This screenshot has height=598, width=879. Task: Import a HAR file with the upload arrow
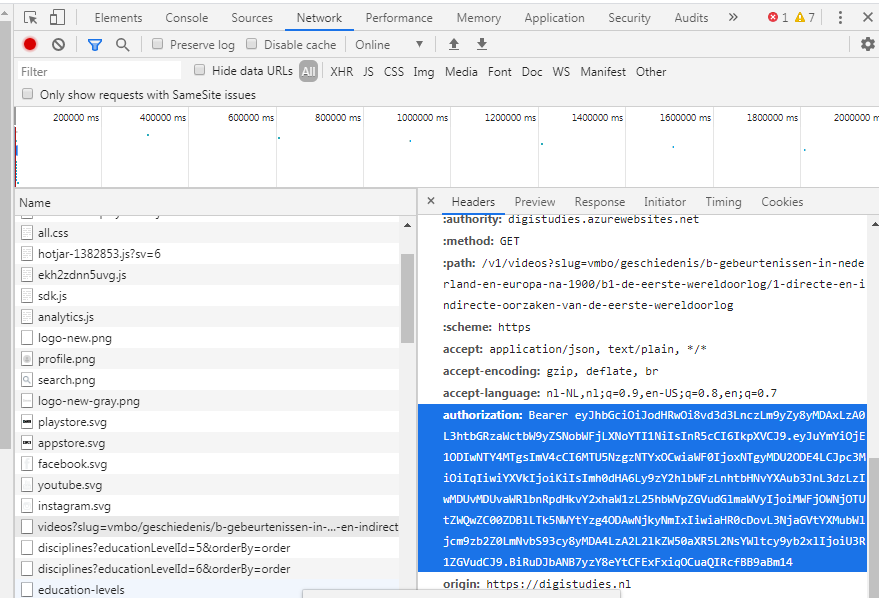454,44
